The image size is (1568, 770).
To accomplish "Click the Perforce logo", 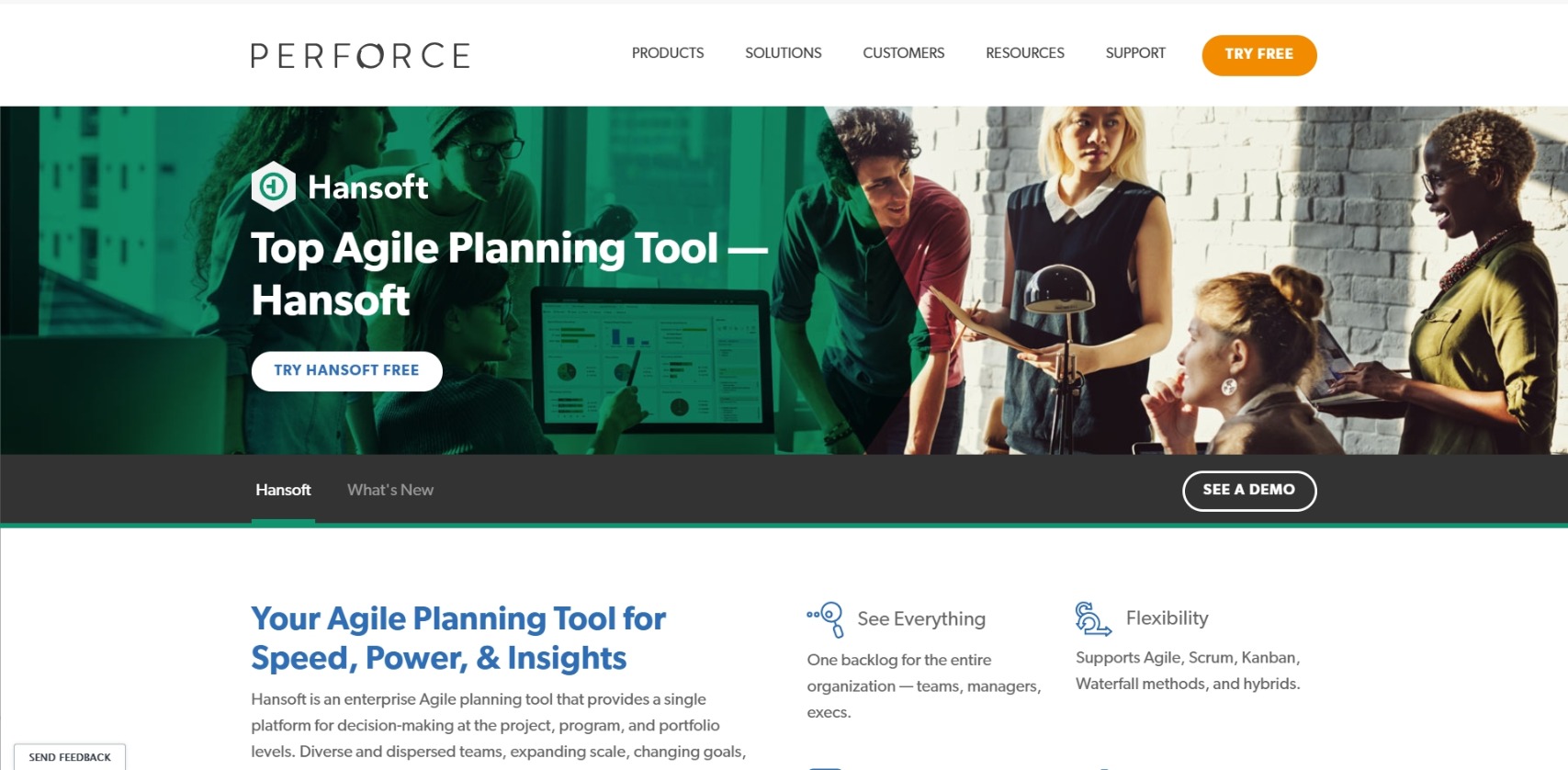I will click(x=360, y=55).
